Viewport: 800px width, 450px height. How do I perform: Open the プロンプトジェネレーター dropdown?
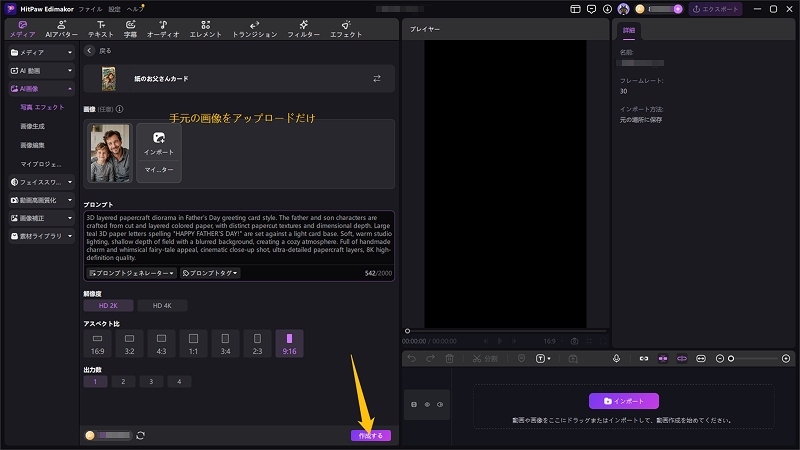pos(132,273)
